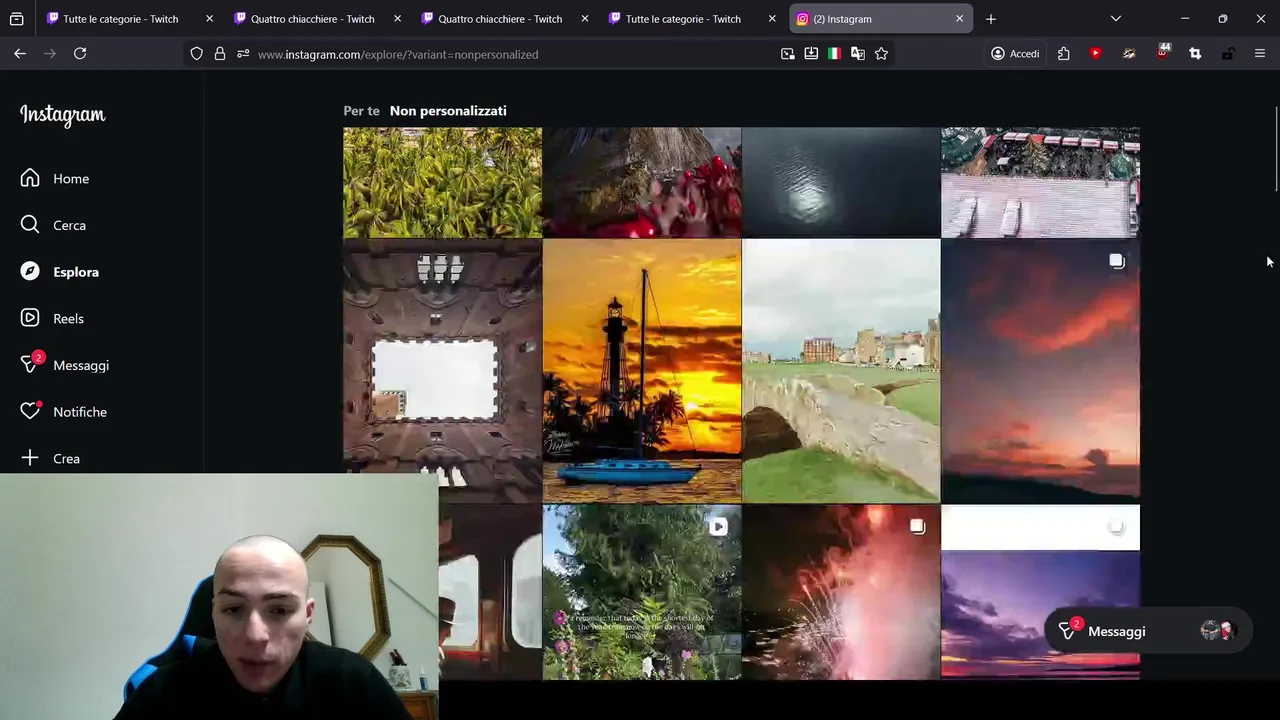
Task: Open the stone bridge golf course post
Action: [x=841, y=370]
